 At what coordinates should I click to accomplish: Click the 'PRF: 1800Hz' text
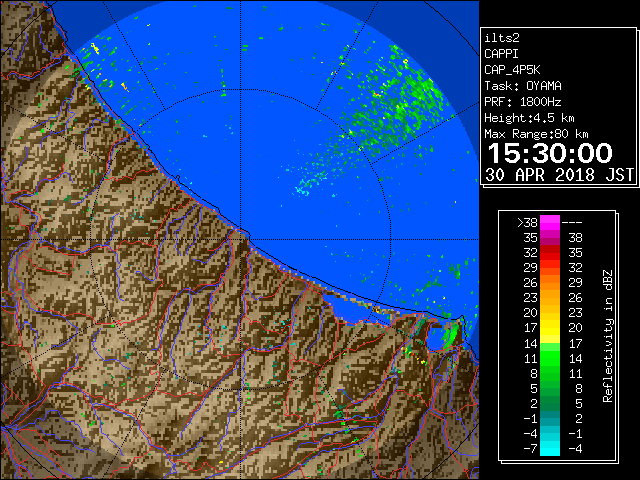tap(523, 102)
